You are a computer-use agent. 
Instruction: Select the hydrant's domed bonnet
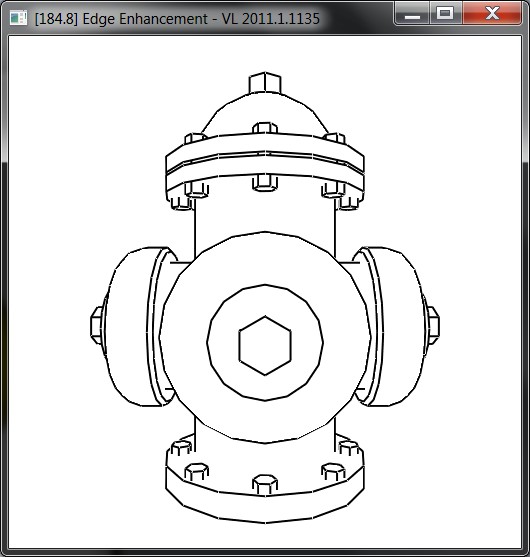265,114
